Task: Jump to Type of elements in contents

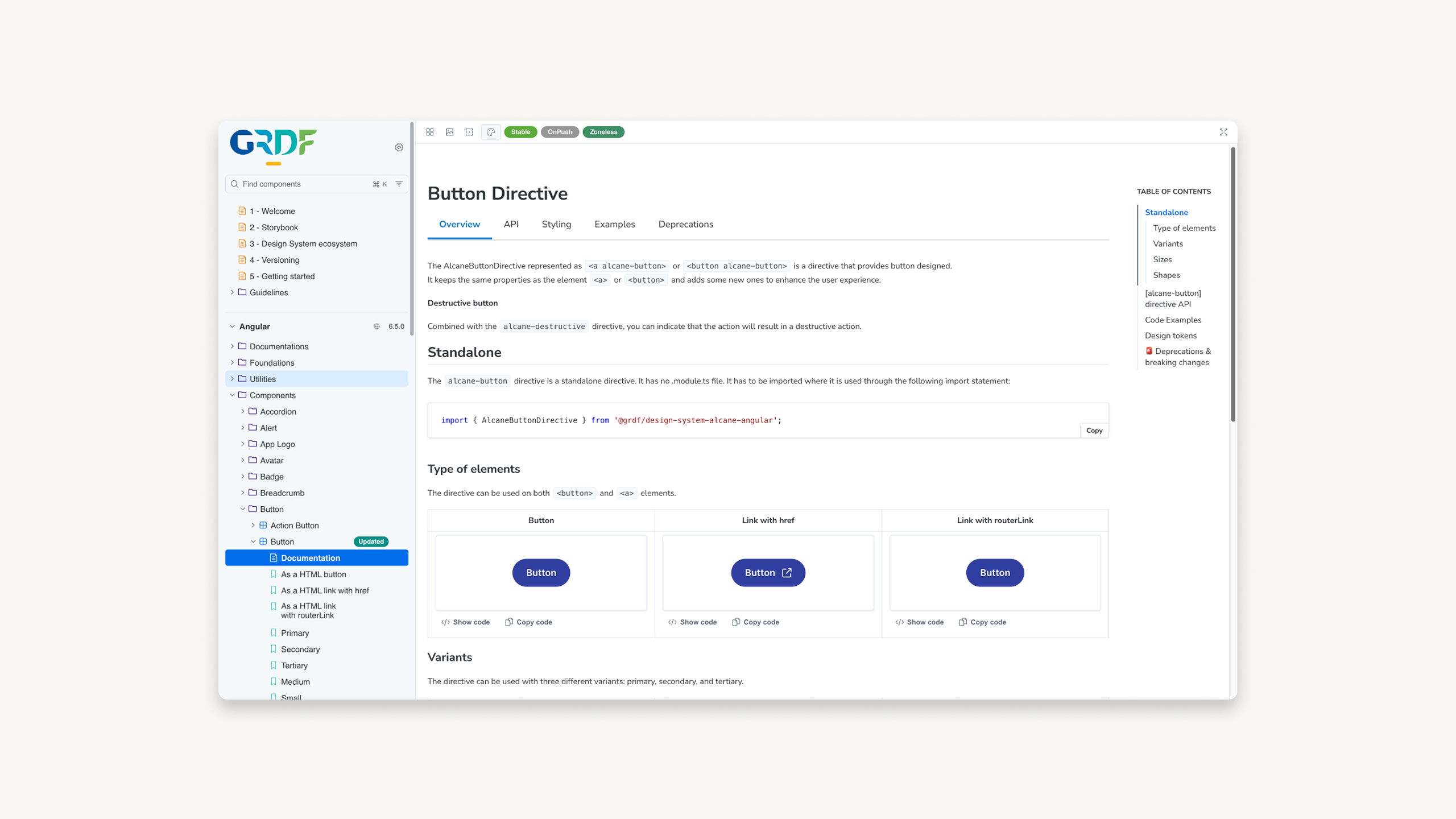Action: coord(1184,228)
